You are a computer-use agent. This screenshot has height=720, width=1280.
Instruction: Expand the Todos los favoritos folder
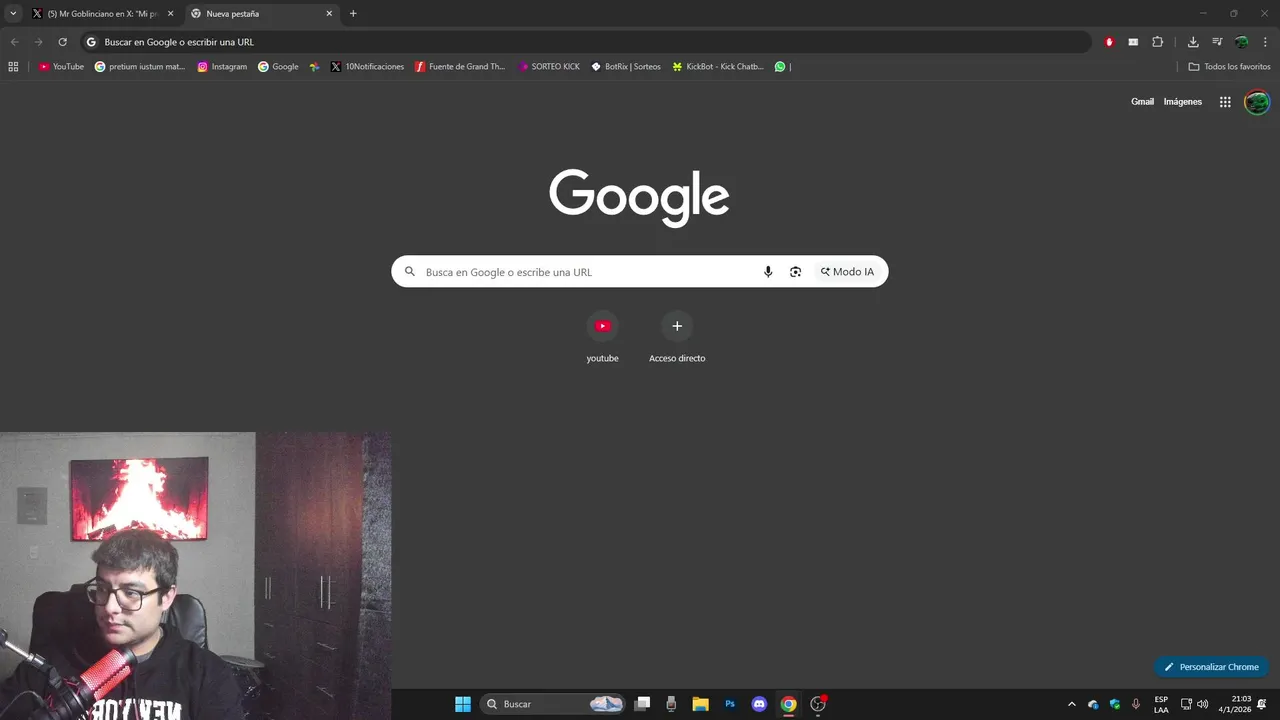pyautogui.click(x=1229, y=67)
